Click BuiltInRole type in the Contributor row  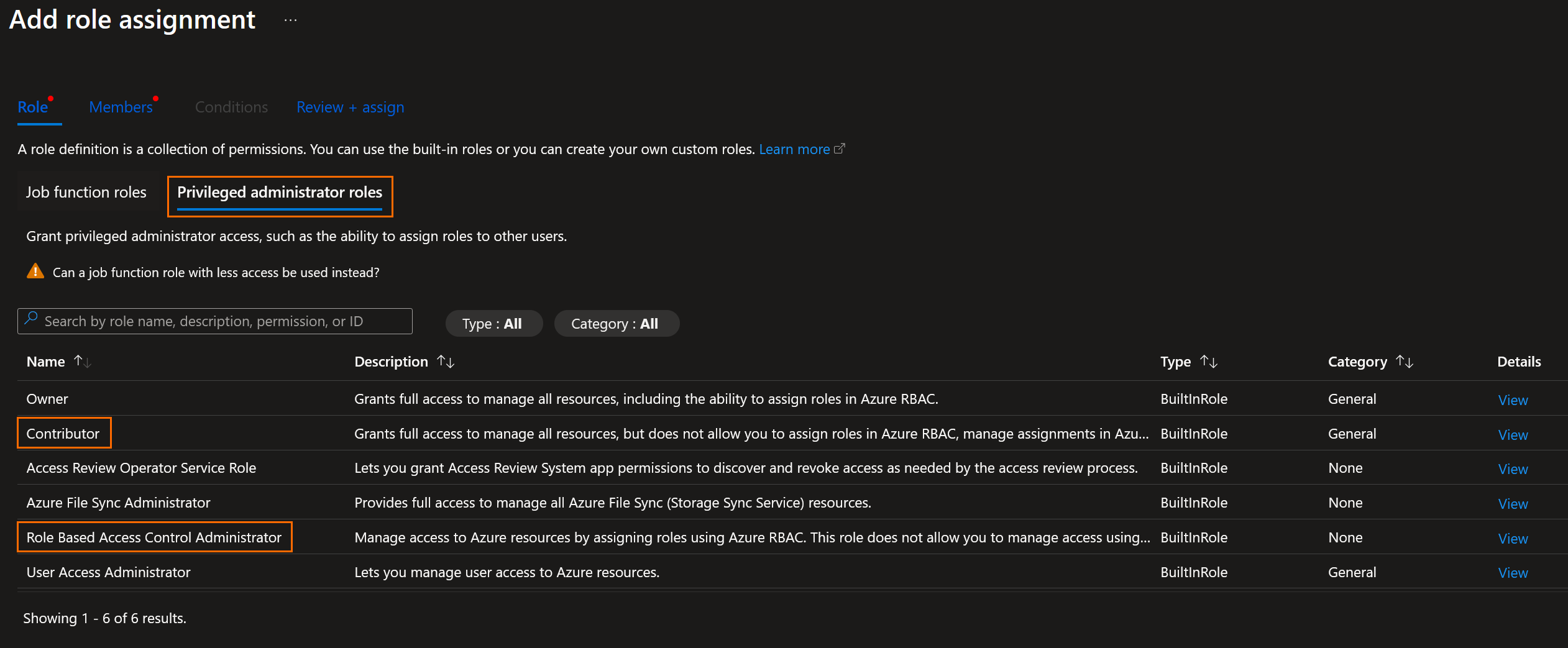[1194, 434]
